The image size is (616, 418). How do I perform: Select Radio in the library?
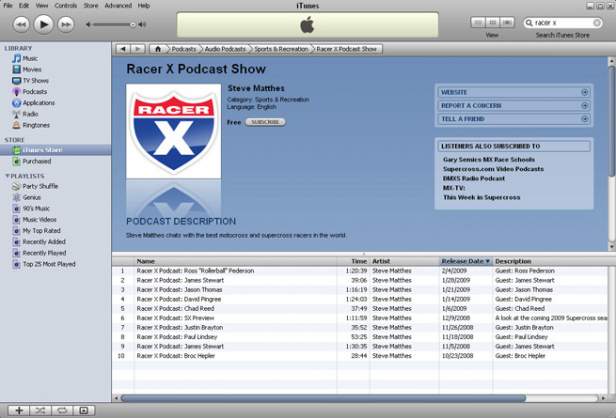pos(25,114)
